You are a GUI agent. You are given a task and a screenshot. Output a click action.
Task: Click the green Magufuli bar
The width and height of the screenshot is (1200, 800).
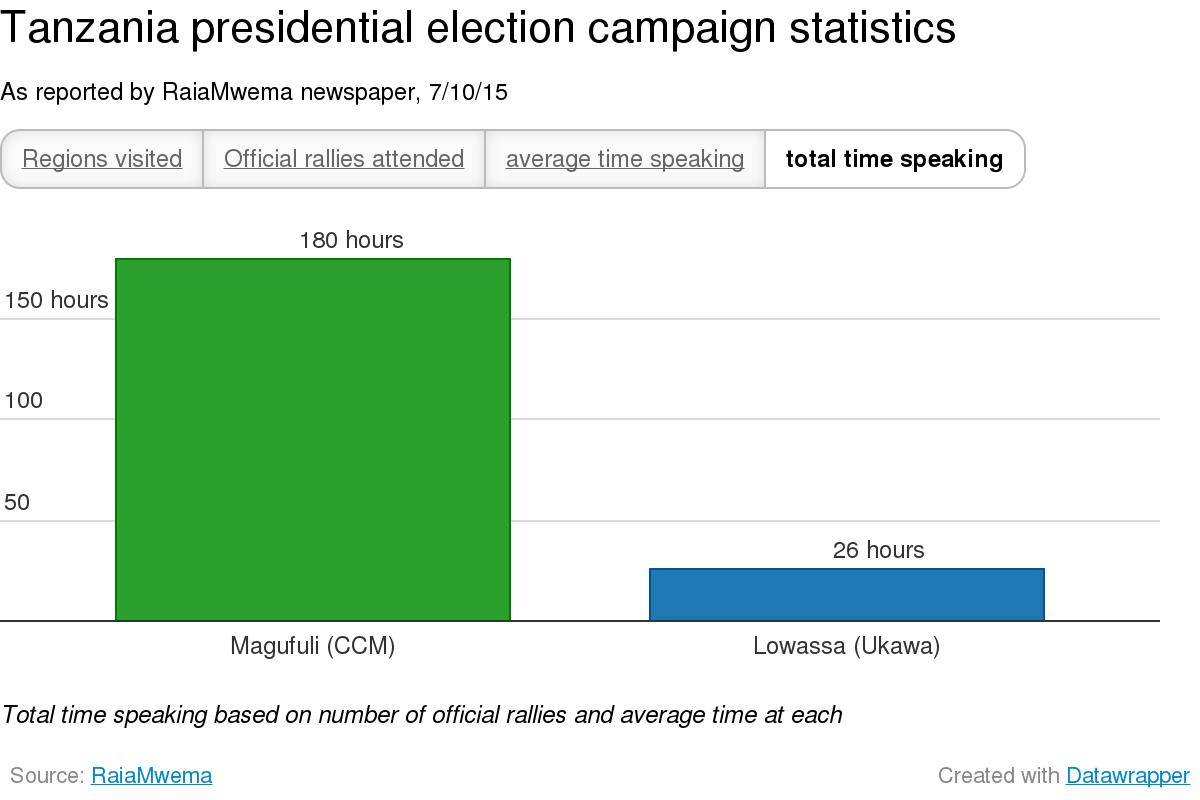click(313, 440)
